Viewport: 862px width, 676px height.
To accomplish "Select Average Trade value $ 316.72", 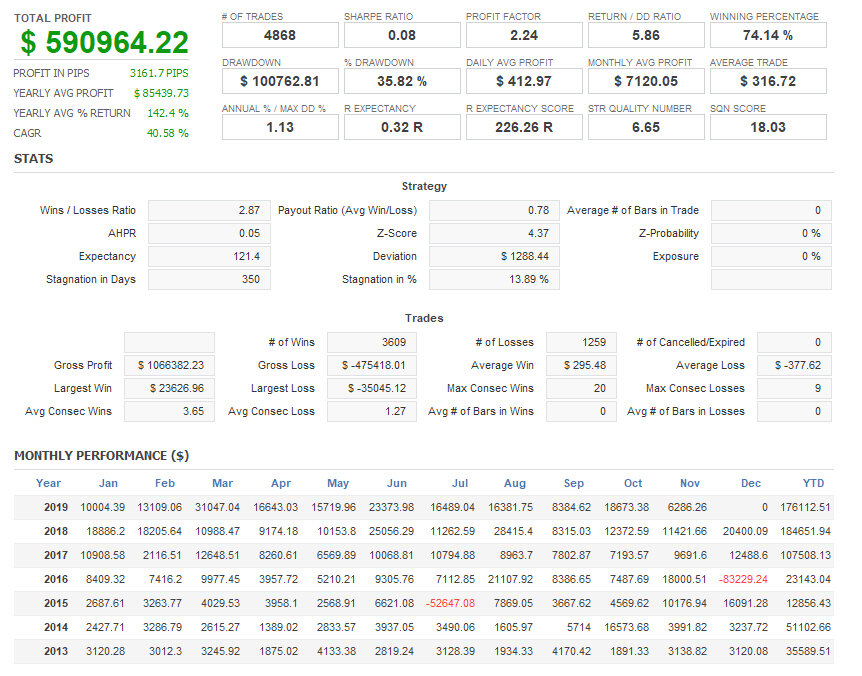I will [x=768, y=81].
